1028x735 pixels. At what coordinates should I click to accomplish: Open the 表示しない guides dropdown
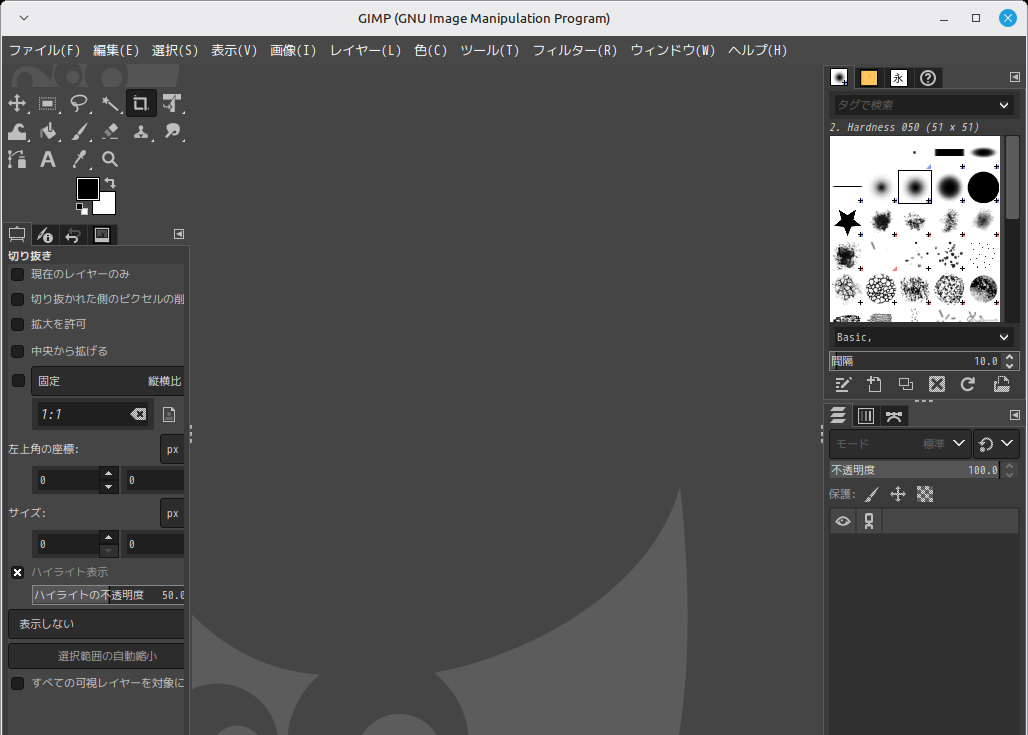click(97, 624)
